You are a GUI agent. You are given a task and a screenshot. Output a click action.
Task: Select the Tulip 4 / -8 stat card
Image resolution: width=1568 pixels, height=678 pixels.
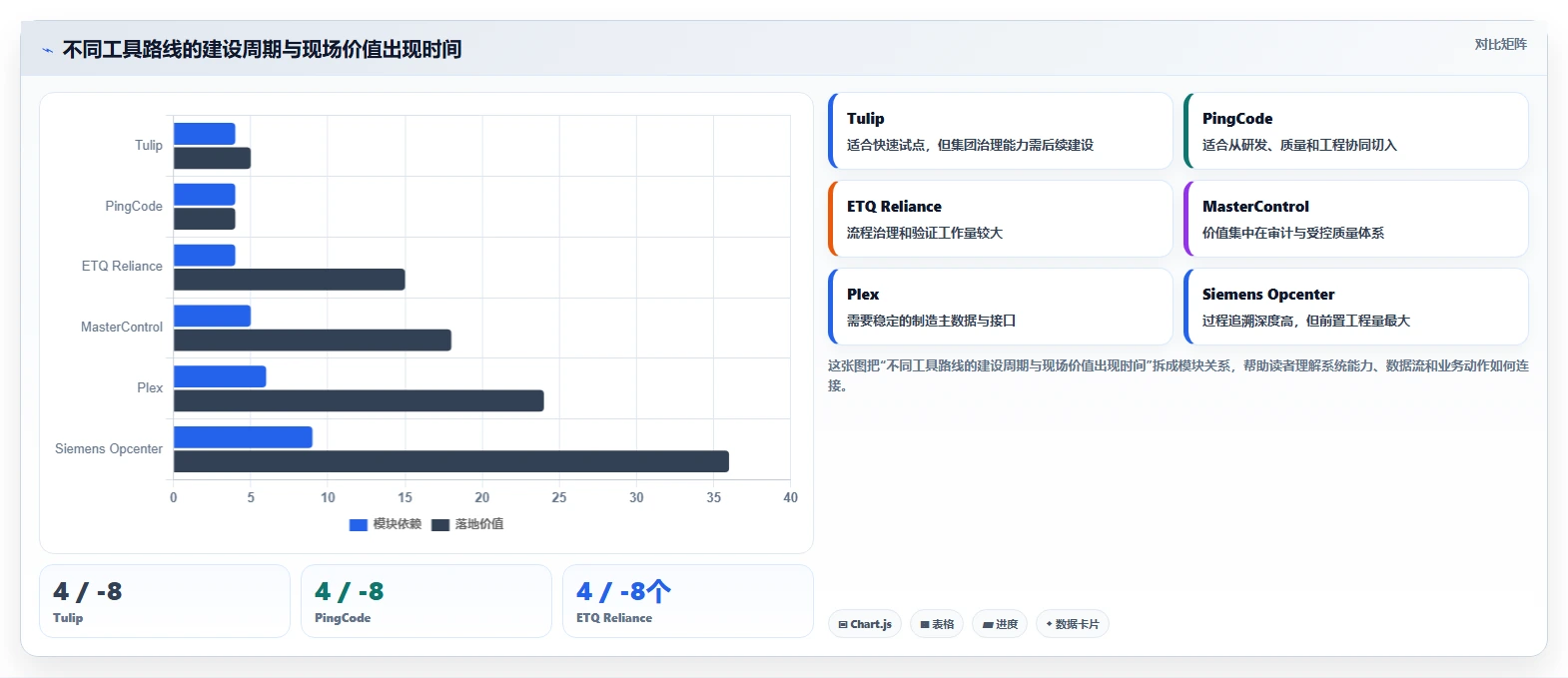point(165,601)
